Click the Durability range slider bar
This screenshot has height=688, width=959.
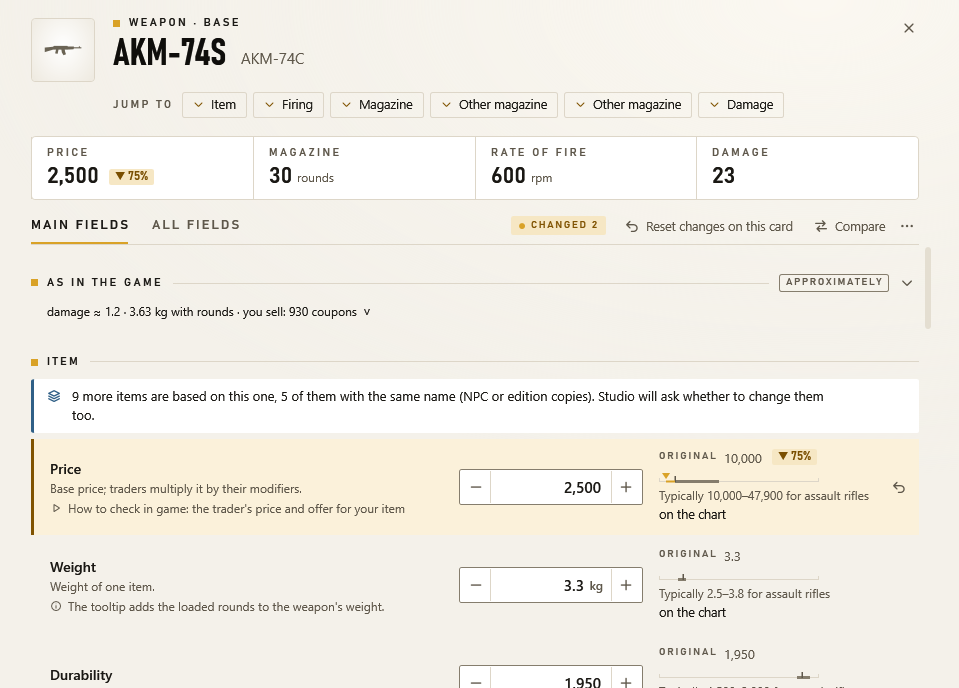[x=738, y=676]
